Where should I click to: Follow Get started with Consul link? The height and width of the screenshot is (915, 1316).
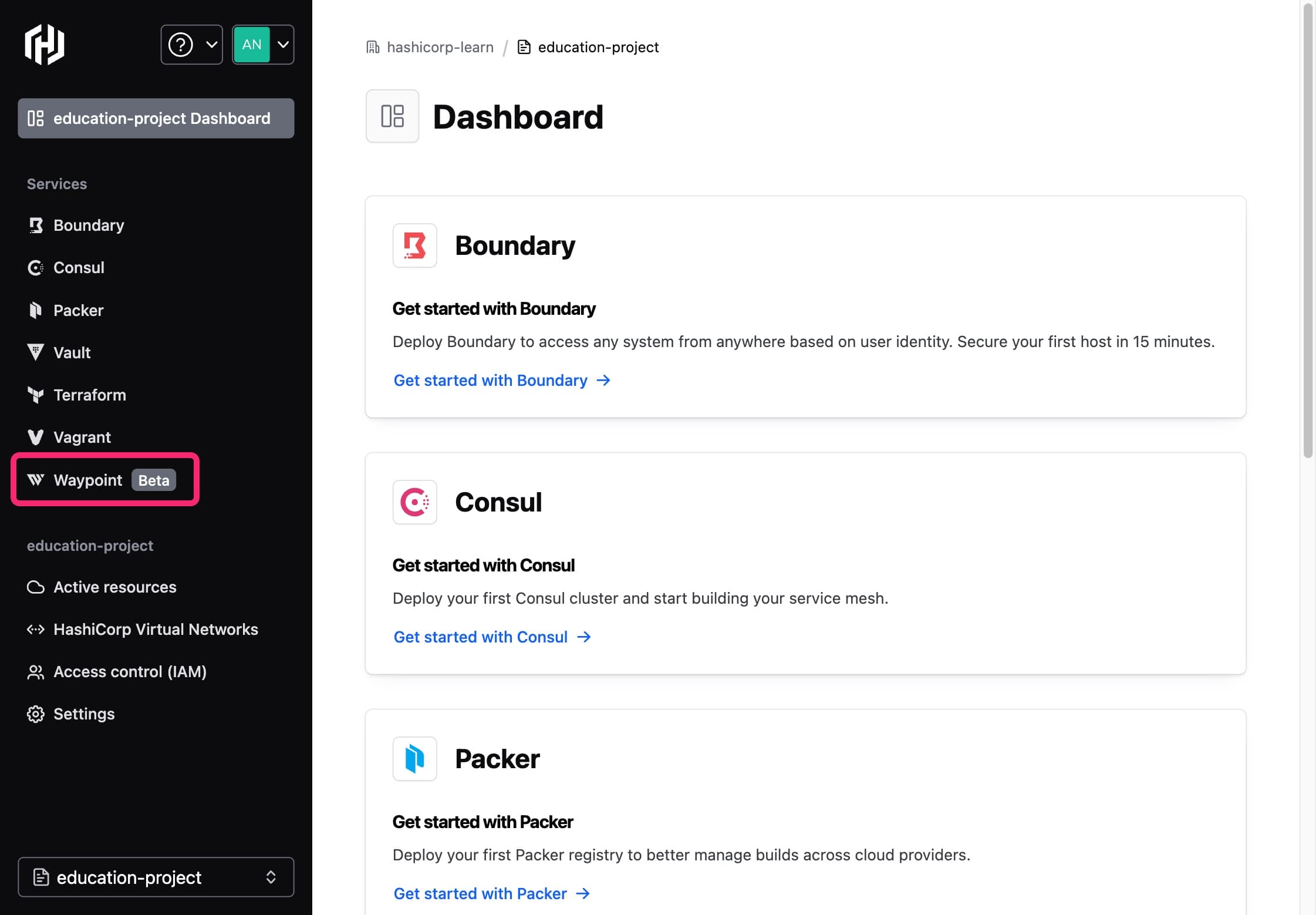tap(492, 637)
